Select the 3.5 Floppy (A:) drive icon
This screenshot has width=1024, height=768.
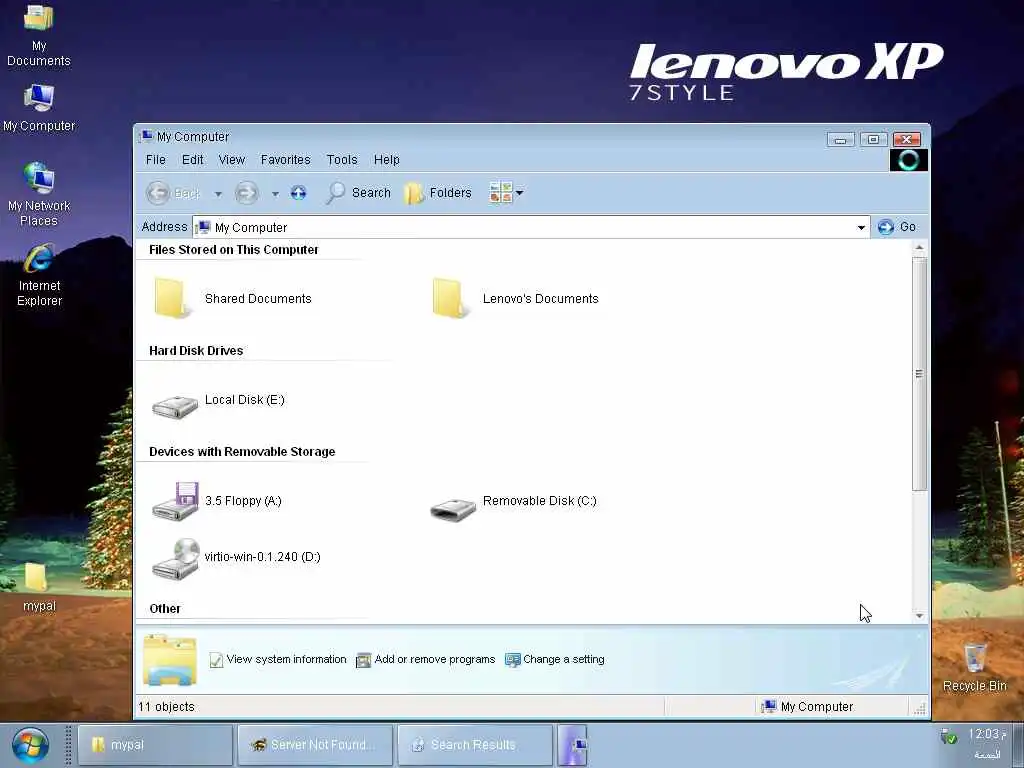(175, 501)
